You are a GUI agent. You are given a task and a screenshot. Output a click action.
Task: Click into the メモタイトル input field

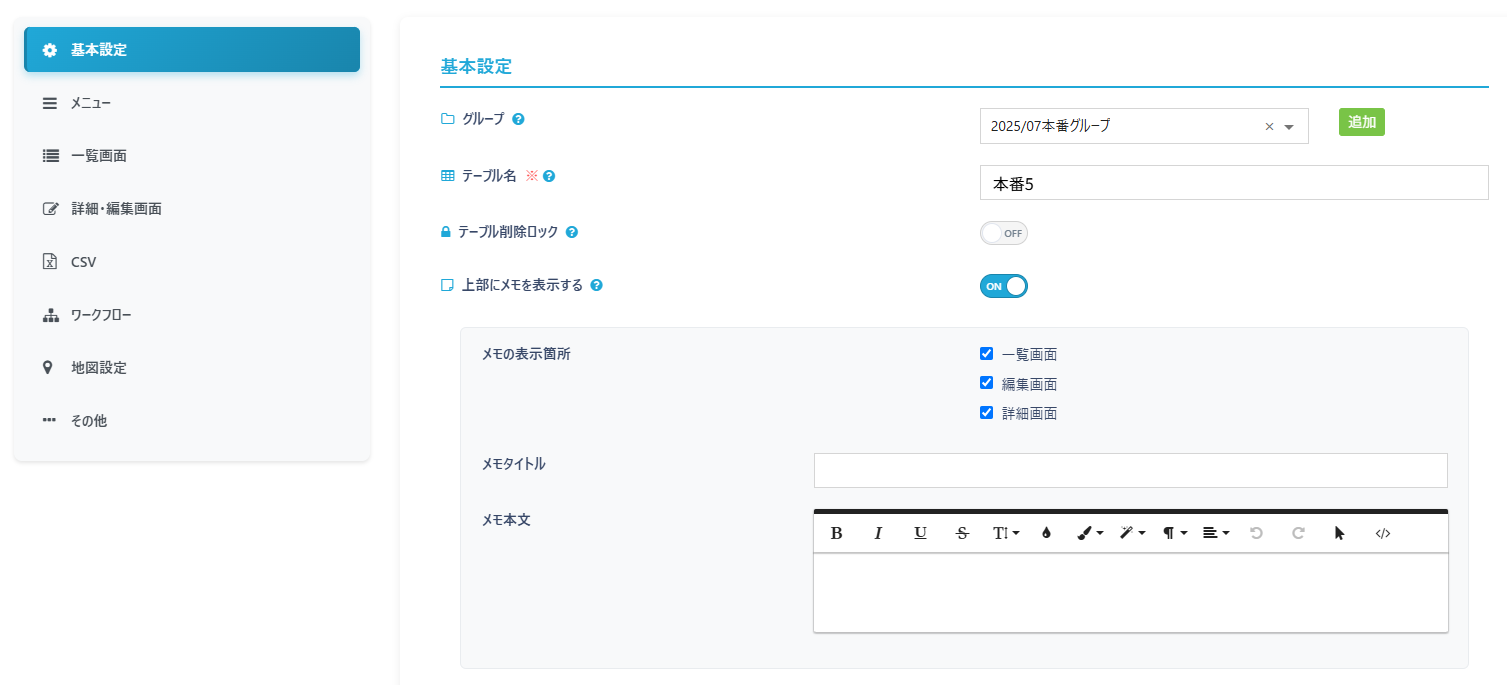(x=1130, y=470)
